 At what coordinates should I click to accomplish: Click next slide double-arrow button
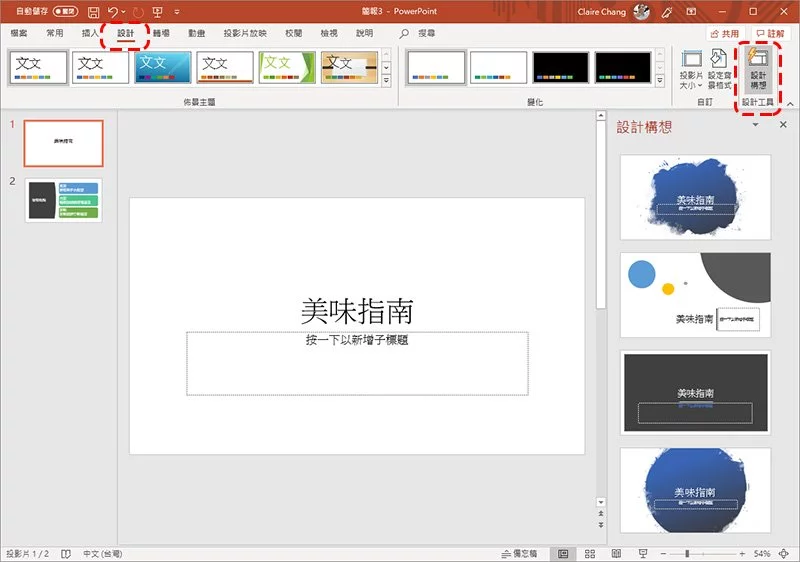coord(601,525)
